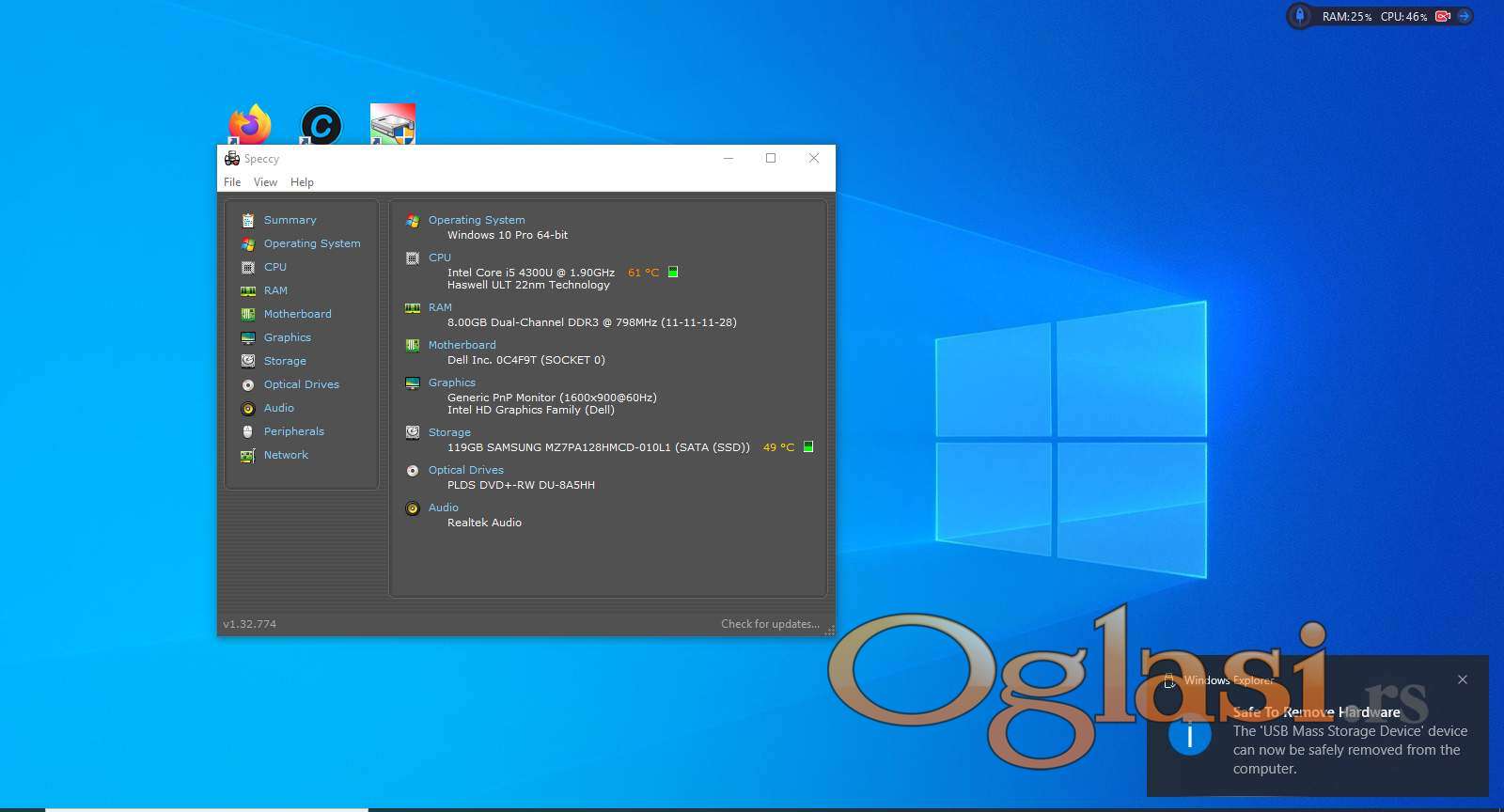Open the Help menu
The width and height of the screenshot is (1504, 812).
tap(302, 182)
